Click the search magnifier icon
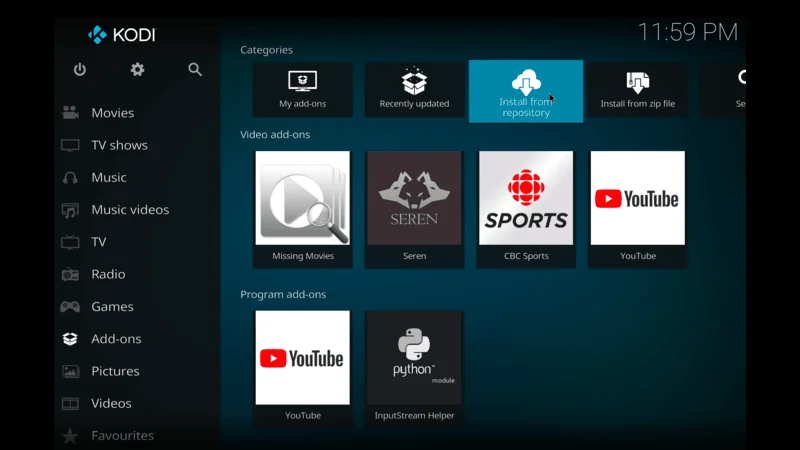800x450 pixels. (x=195, y=69)
